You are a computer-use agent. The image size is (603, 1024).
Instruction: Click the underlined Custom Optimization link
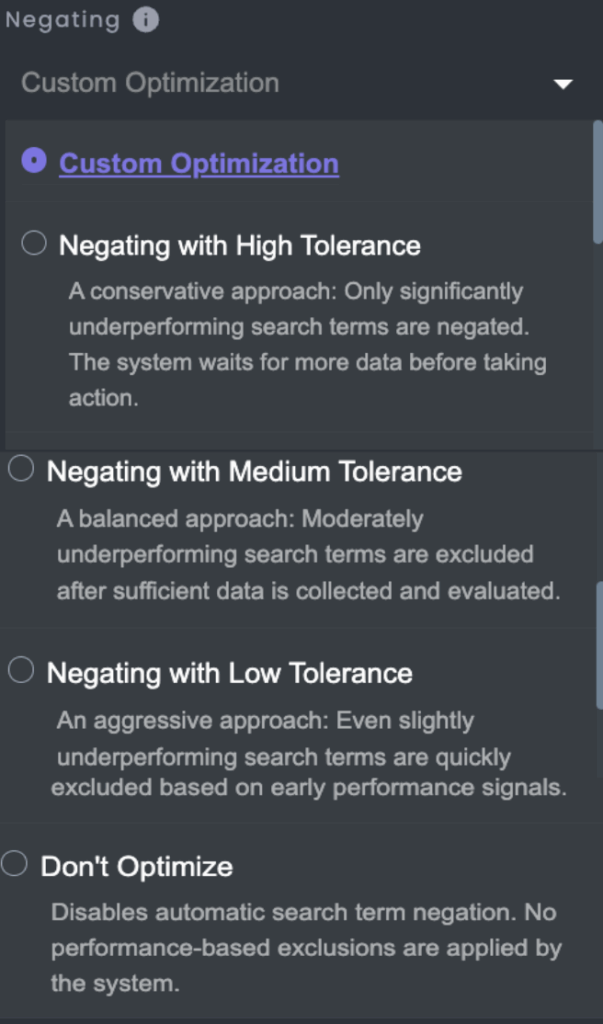[x=198, y=164]
